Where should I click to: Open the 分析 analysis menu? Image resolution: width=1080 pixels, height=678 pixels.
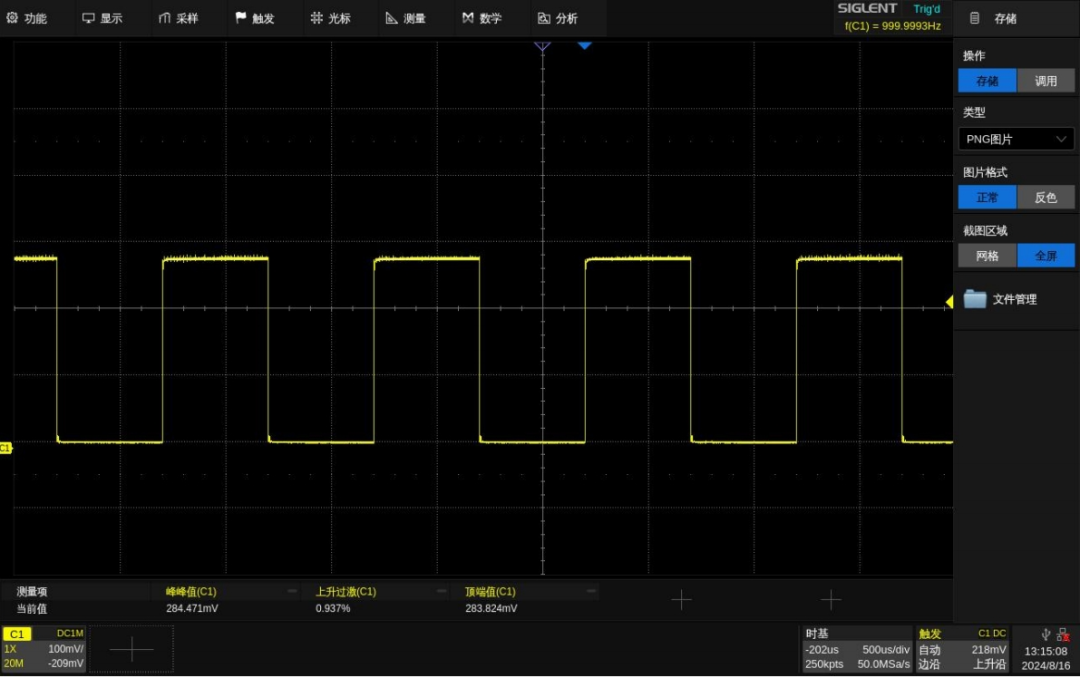click(558, 19)
